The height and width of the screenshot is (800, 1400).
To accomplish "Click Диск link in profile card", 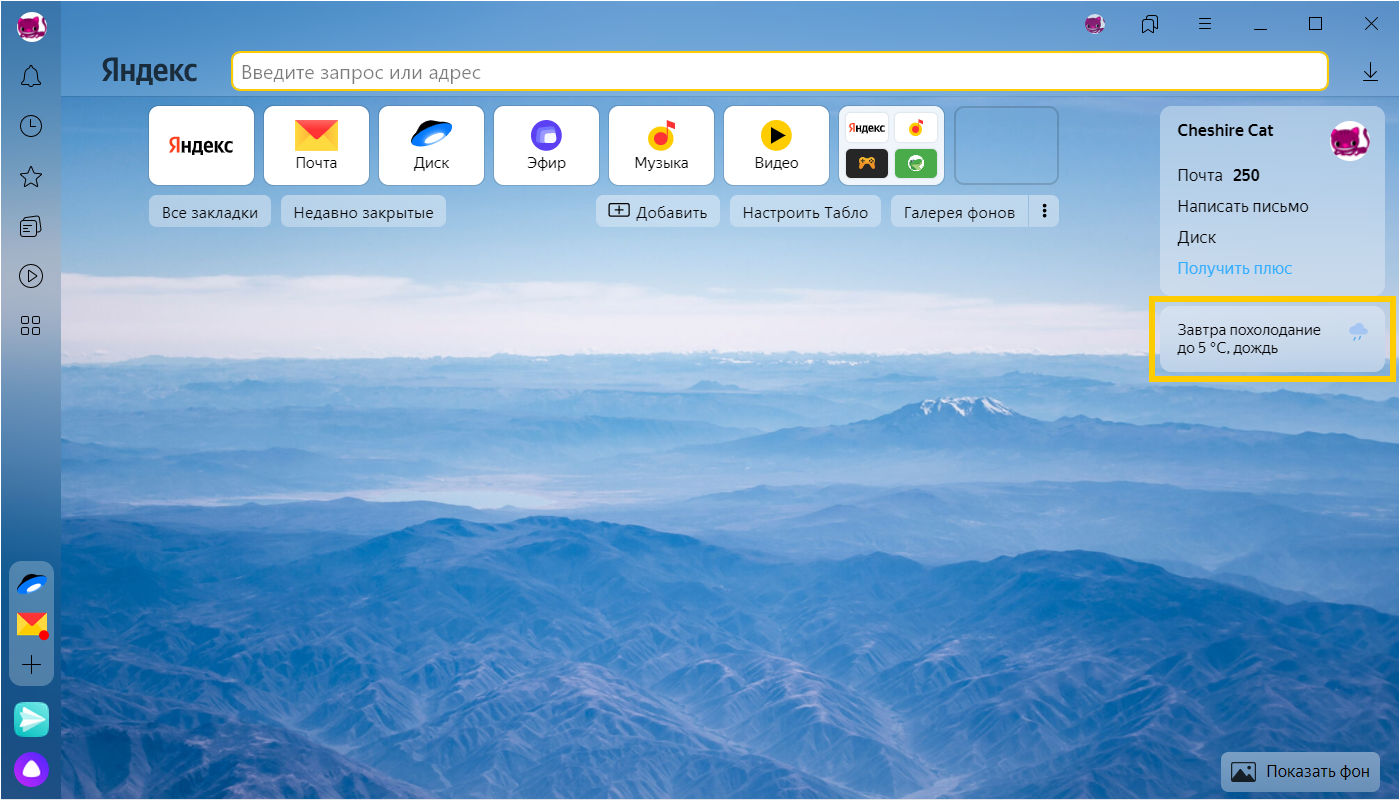I will 1197,237.
